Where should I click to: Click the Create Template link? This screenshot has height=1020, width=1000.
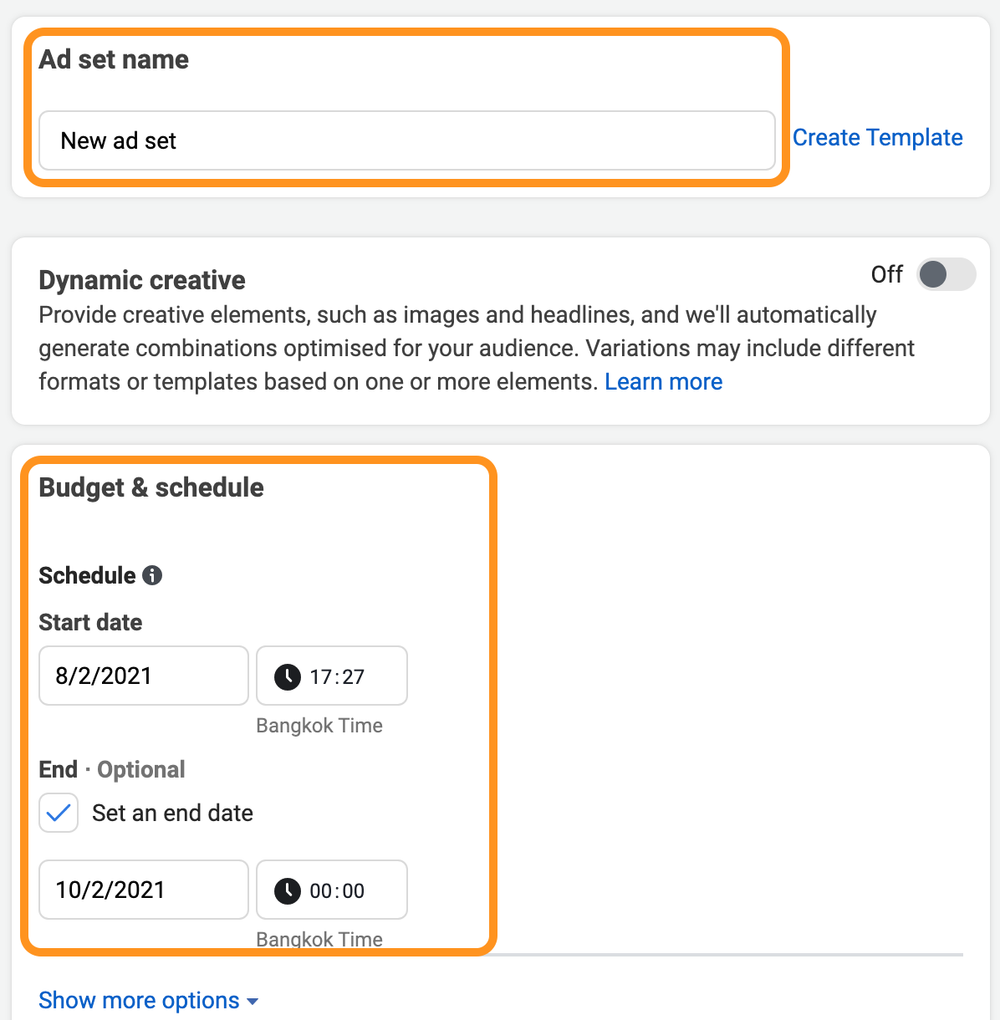(x=877, y=138)
